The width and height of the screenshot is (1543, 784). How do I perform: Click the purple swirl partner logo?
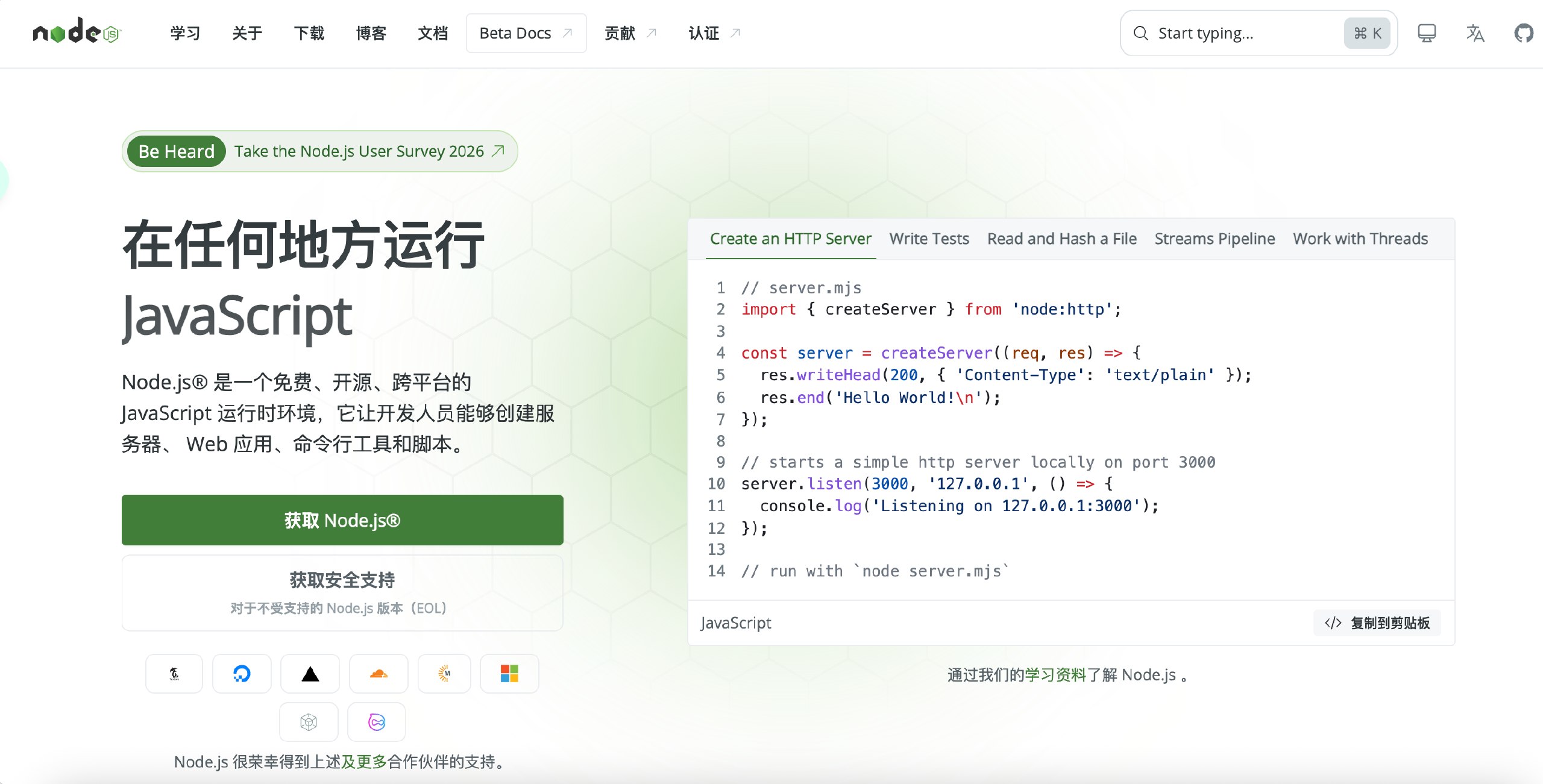377,722
